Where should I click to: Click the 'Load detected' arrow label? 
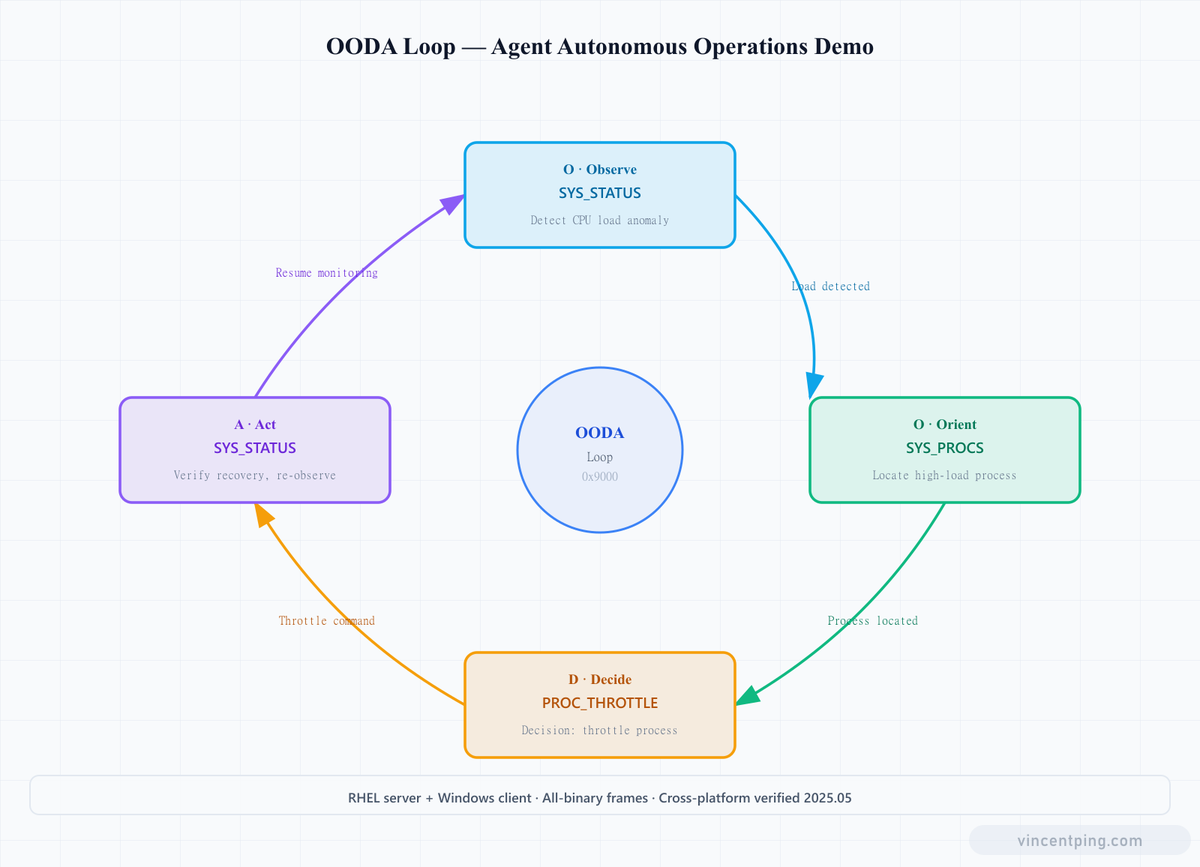coord(831,286)
